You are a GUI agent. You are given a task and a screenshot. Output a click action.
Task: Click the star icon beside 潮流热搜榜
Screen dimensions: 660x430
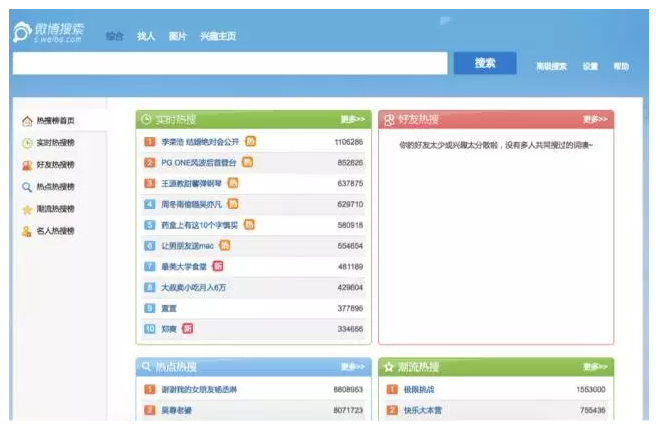tap(27, 209)
